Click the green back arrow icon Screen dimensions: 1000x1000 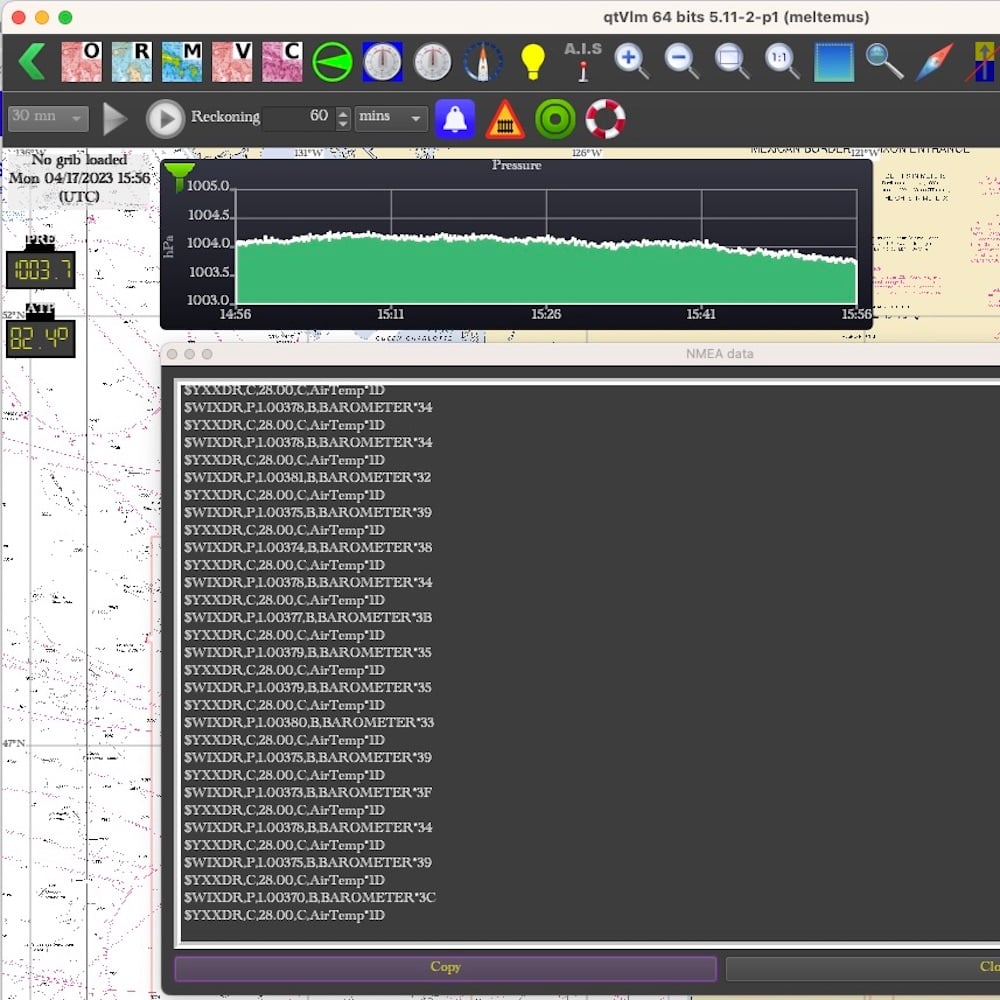pos(32,62)
